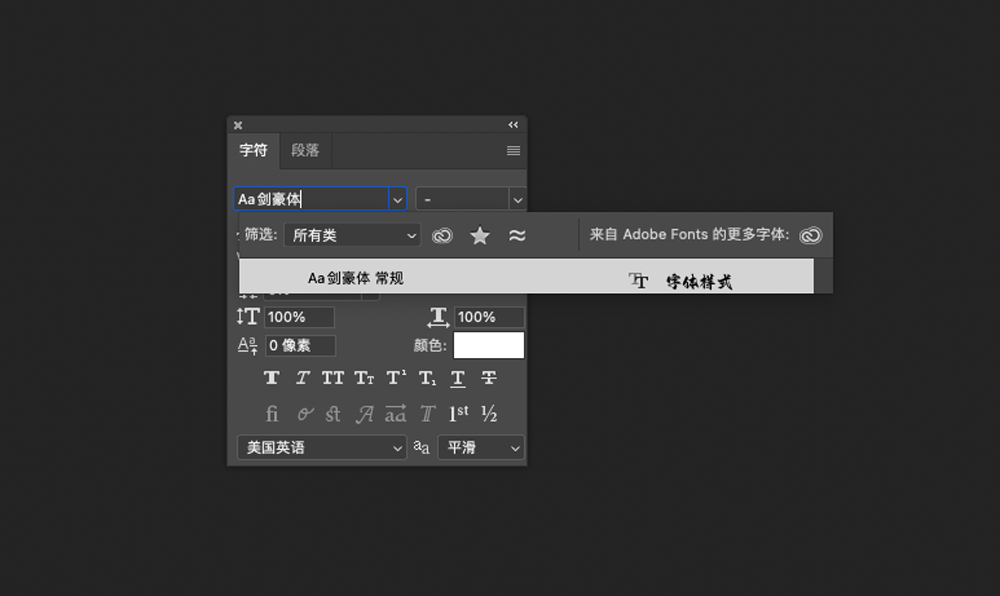Switch to the 字符 tab
Image resolution: width=1000 pixels, height=596 pixels.
pos(253,150)
